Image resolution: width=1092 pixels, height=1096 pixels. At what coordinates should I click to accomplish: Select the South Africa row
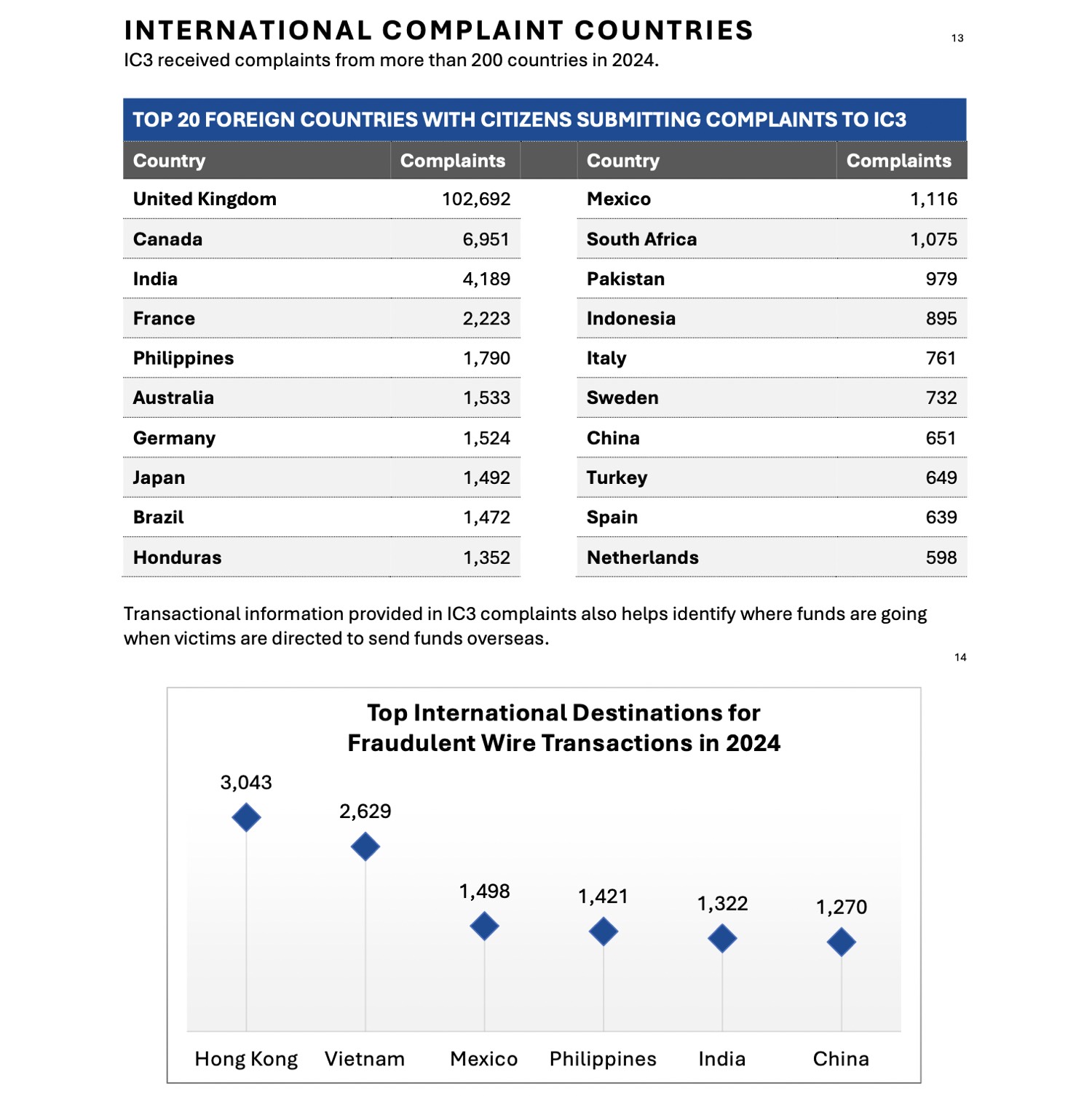point(772,239)
